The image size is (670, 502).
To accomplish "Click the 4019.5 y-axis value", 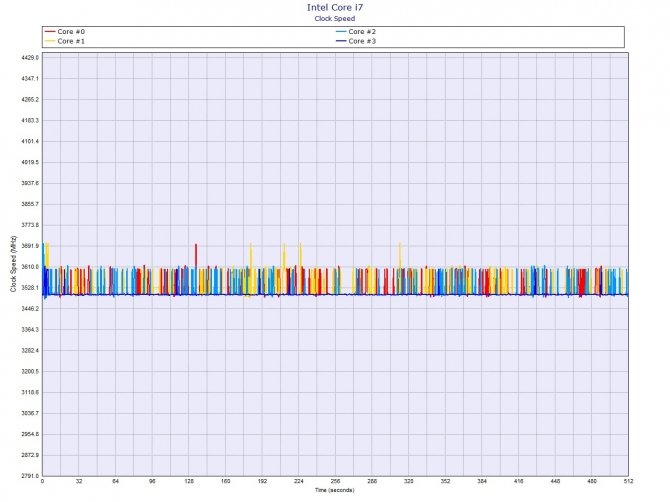I will click(30, 162).
